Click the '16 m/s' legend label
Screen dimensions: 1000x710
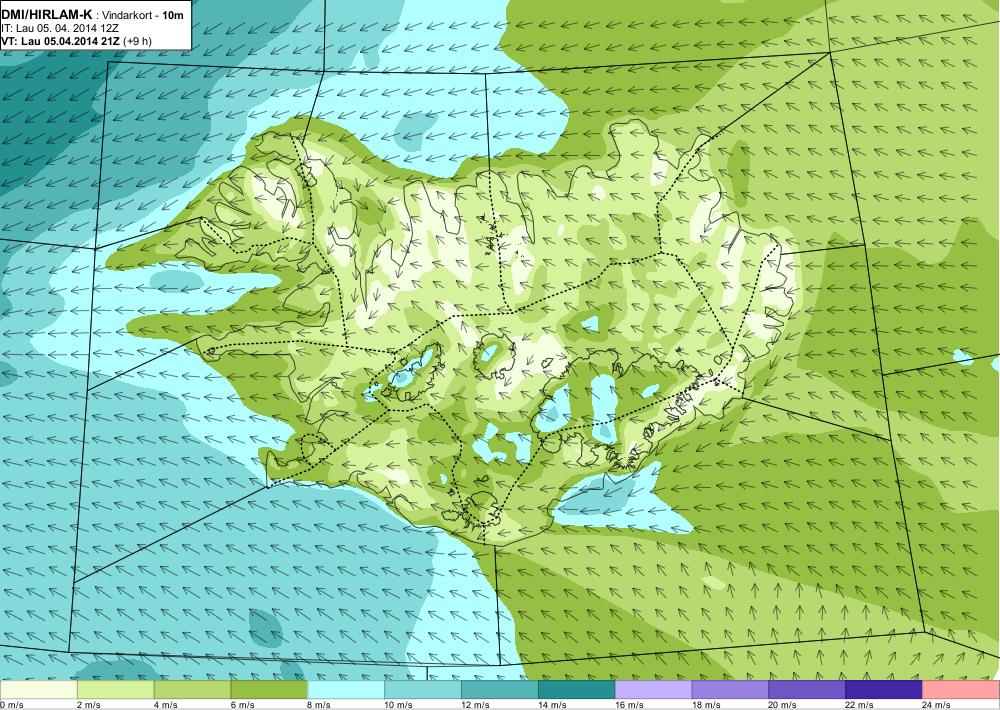(629, 705)
